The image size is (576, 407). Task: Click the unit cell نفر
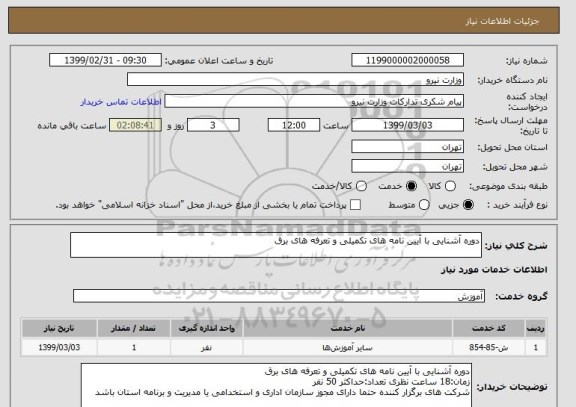click(206, 347)
